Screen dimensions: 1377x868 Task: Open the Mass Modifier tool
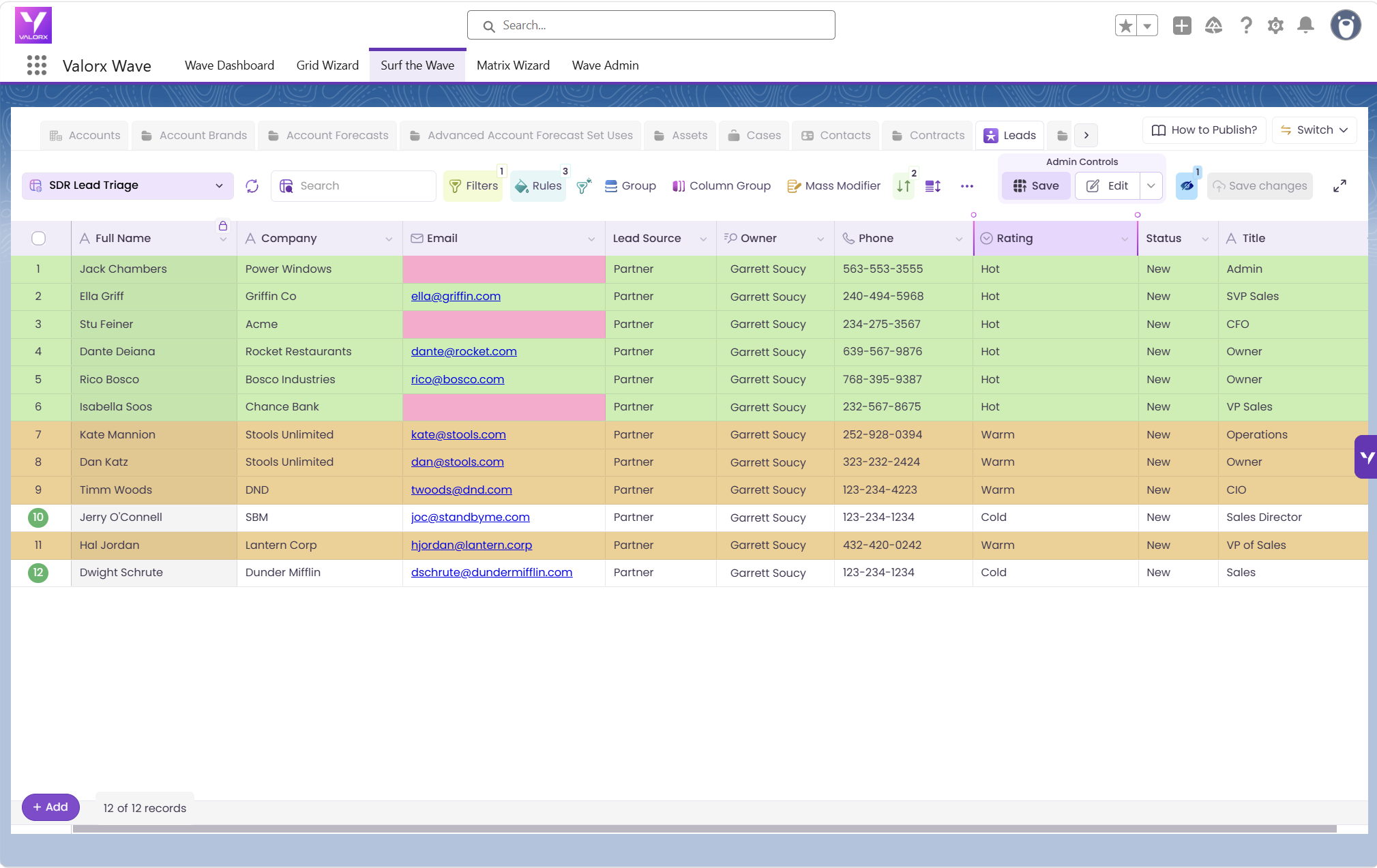point(834,186)
